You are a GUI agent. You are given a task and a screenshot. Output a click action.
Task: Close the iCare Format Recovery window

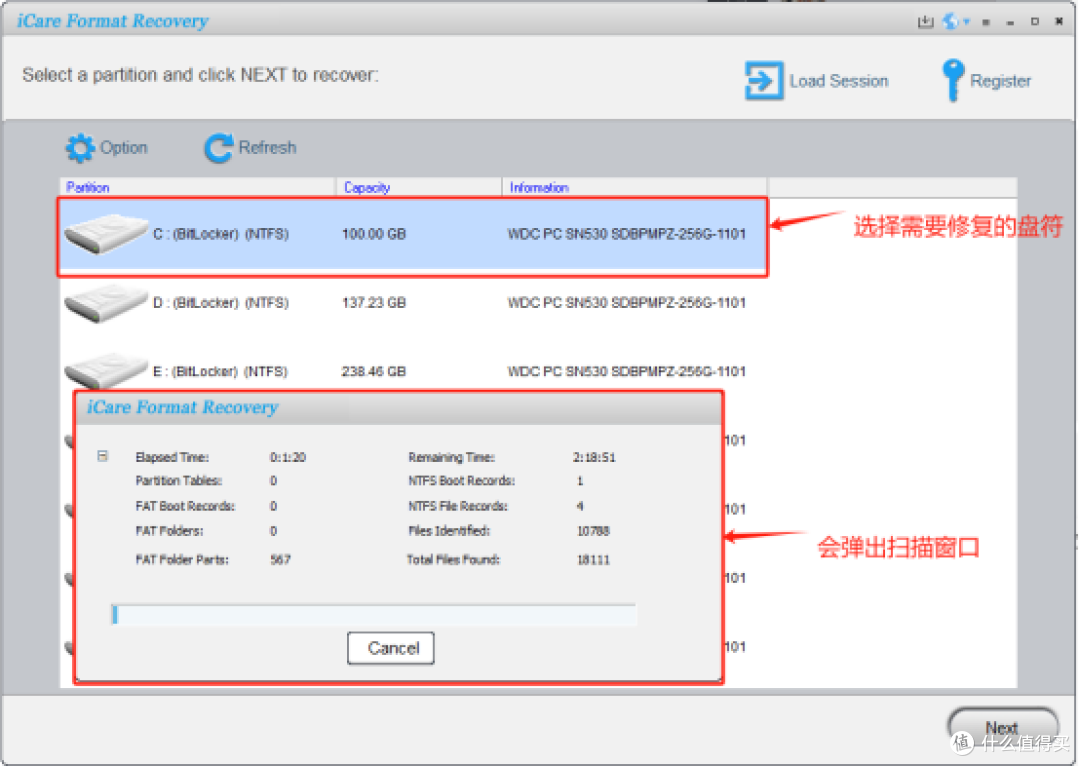(1059, 22)
